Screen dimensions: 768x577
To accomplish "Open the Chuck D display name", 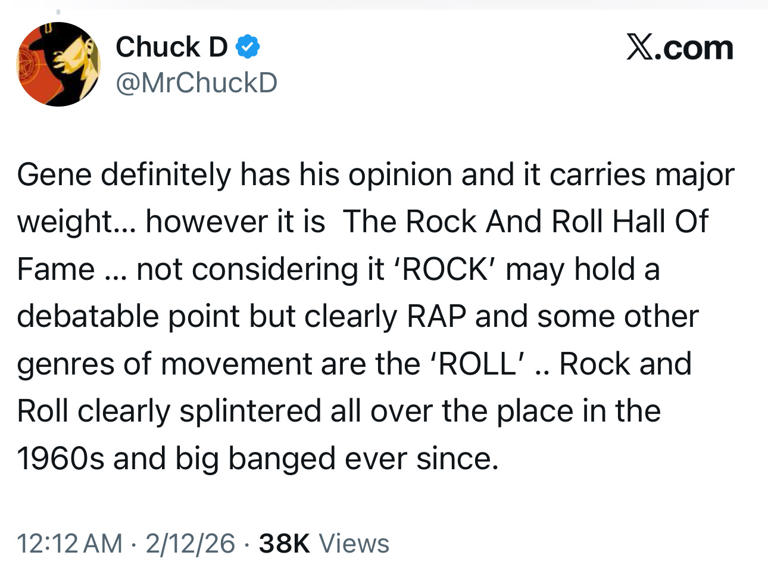I will 172,46.
